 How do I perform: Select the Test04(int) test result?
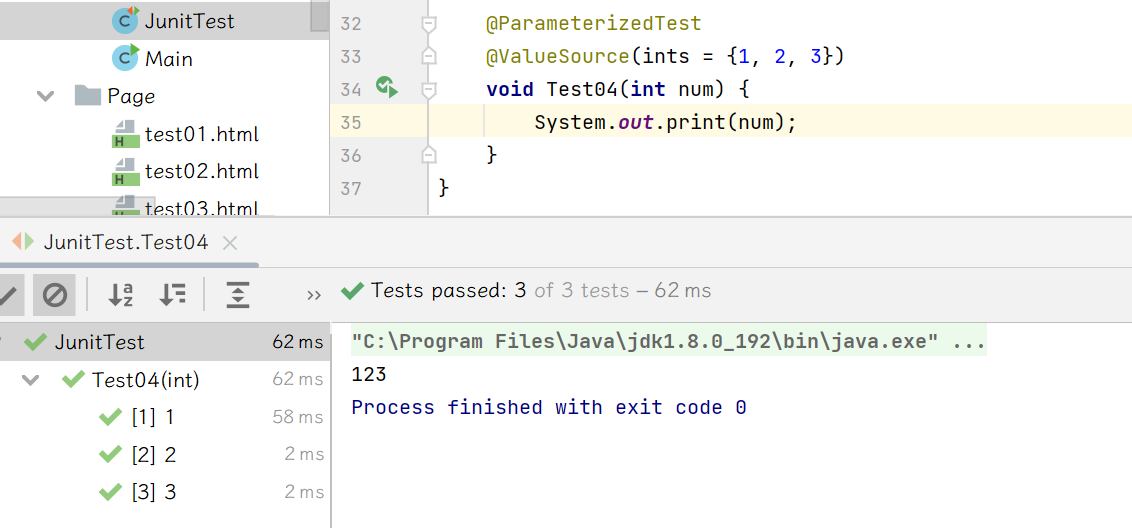point(146,380)
